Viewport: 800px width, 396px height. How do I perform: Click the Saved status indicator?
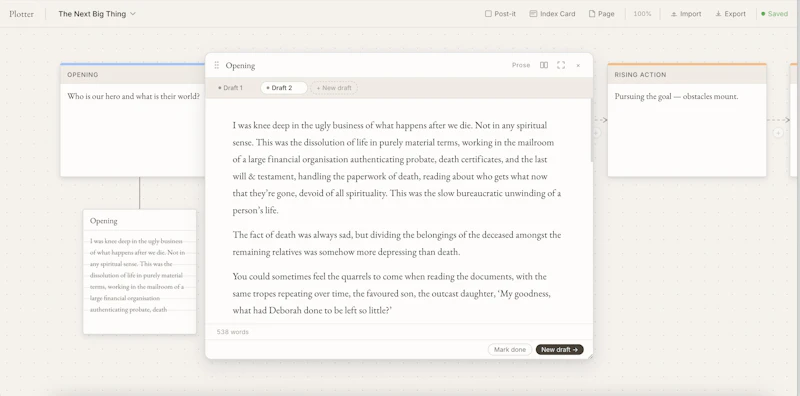(774, 14)
